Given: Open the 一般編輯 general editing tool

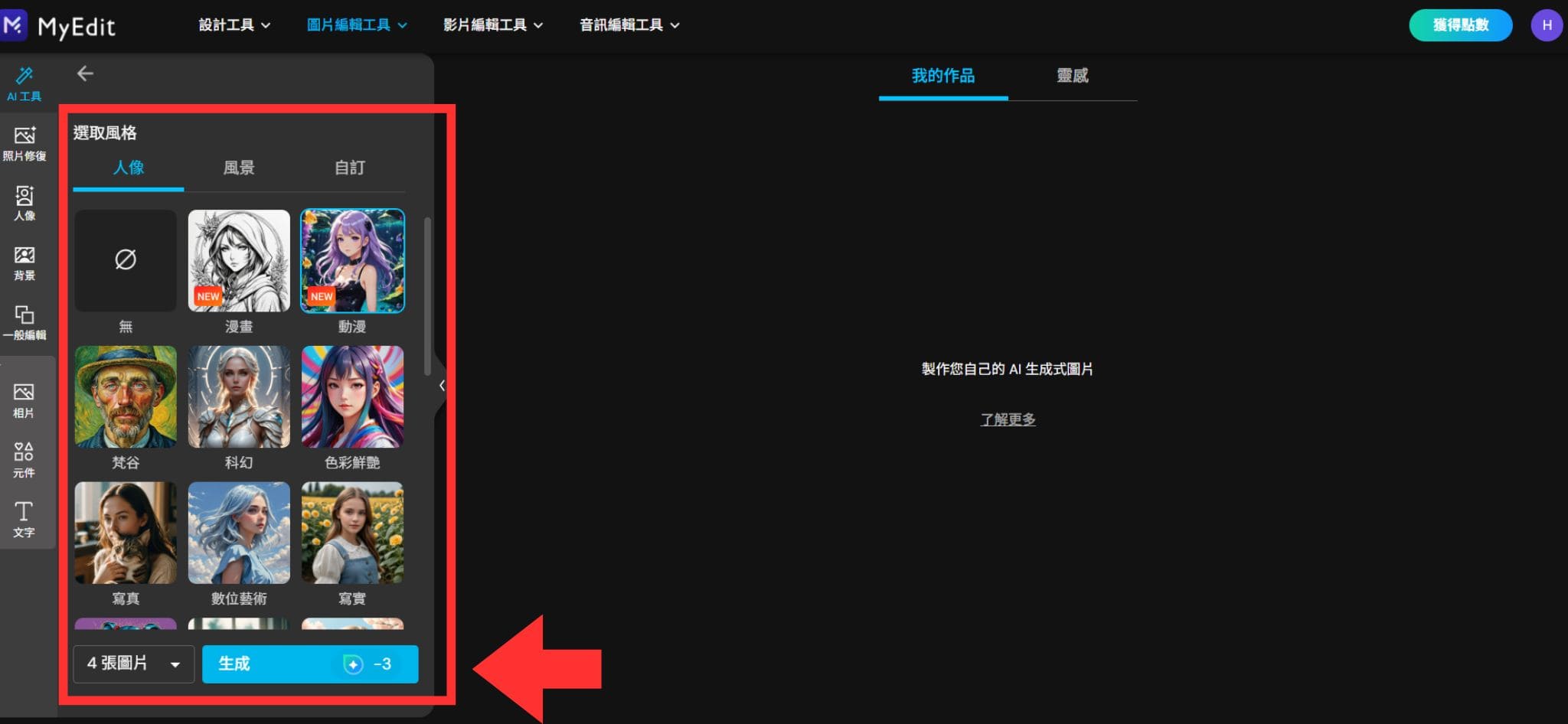Looking at the screenshot, I should click(x=24, y=323).
